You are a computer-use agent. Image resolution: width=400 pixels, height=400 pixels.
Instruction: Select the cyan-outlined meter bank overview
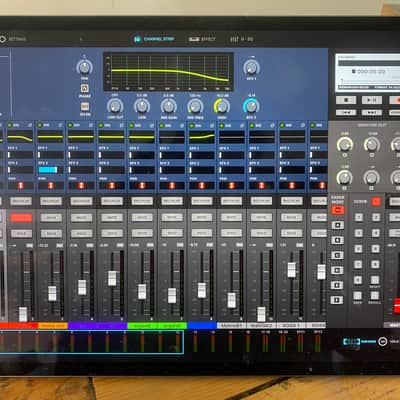[x=92, y=342]
